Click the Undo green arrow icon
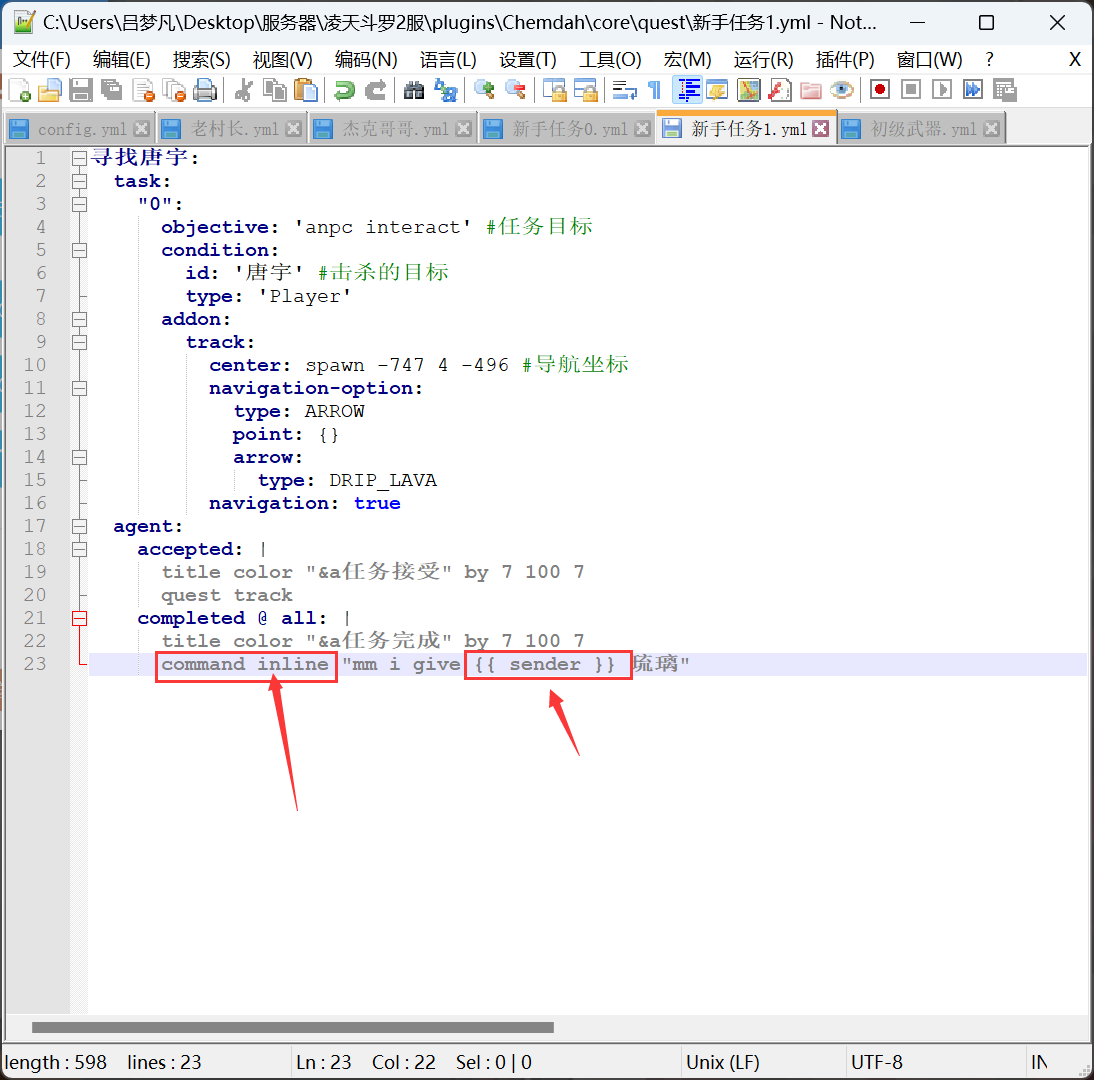Screen dimensions: 1094x1080 344,90
